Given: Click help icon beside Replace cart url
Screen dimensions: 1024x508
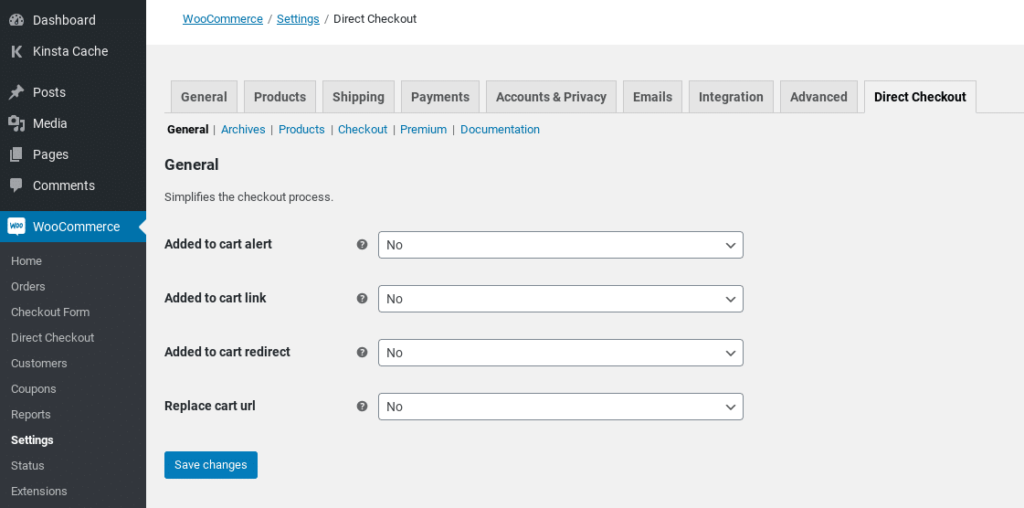Looking at the screenshot, I should click(x=362, y=406).
